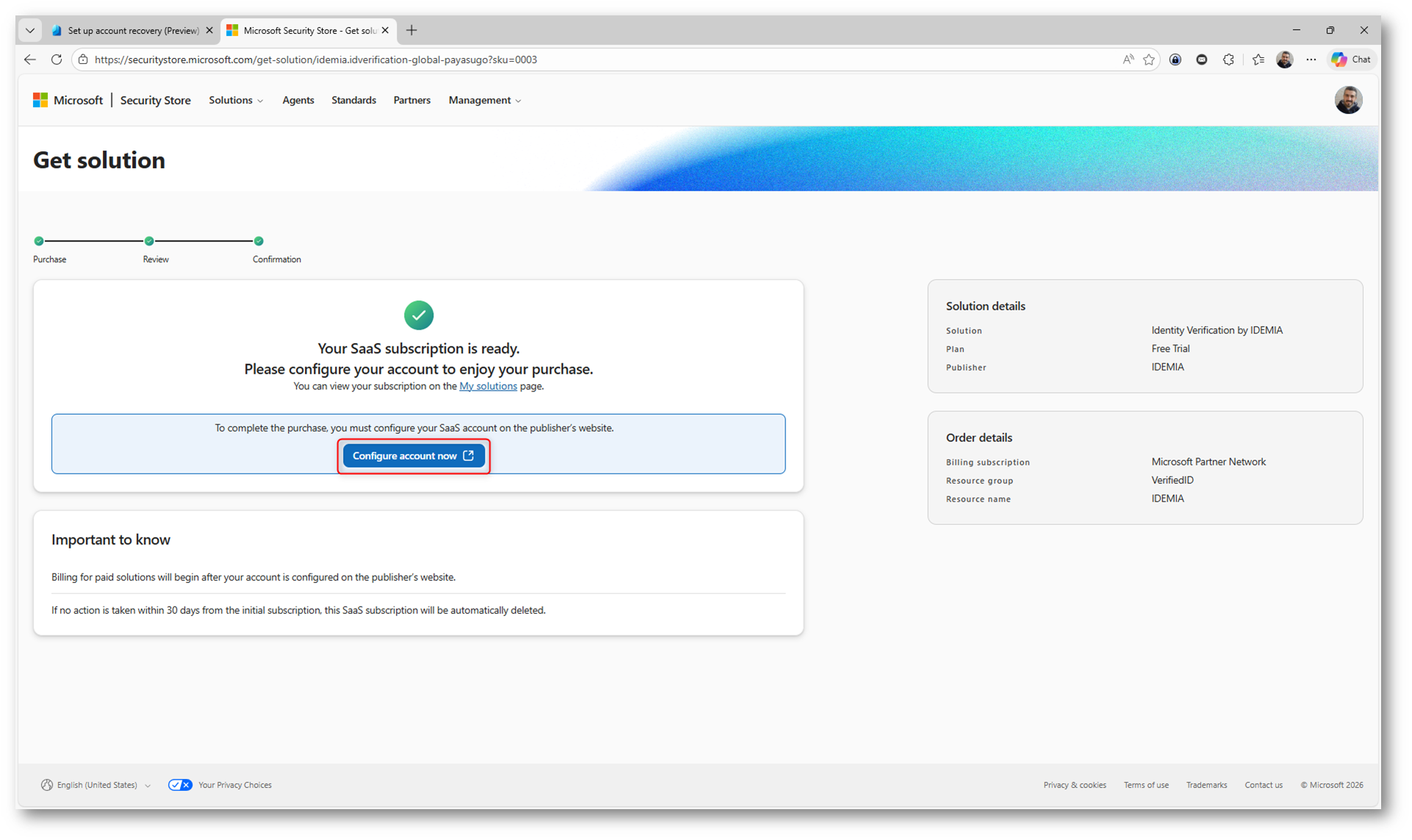1412x840 pixels.
Task: Toggle Your Privacy Choices switch icon
Action: click(180, 785)
